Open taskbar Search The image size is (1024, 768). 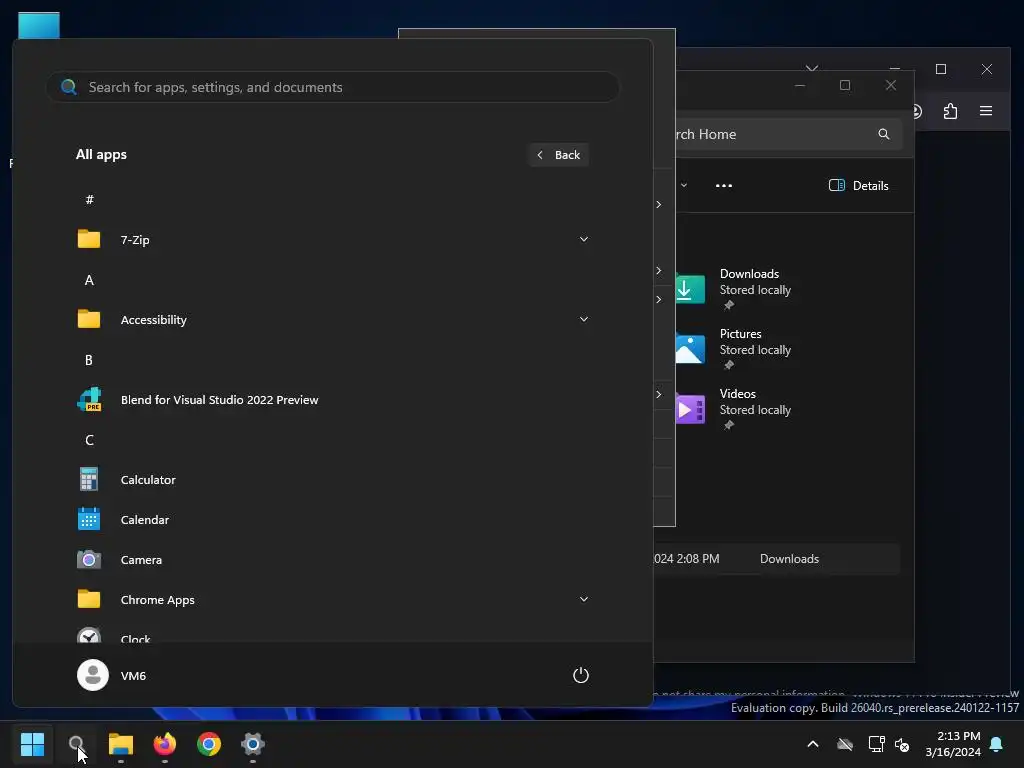coord(76,744)
